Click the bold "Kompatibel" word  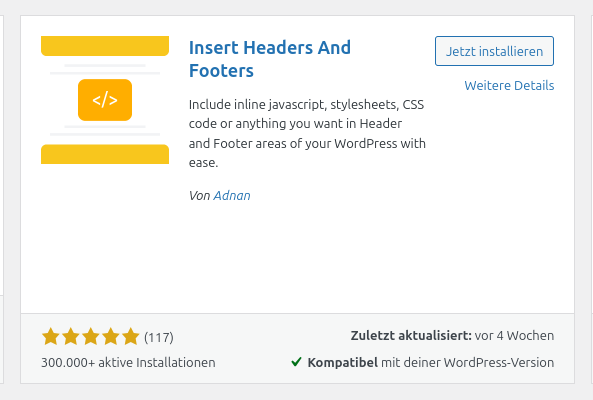[343, 363]
